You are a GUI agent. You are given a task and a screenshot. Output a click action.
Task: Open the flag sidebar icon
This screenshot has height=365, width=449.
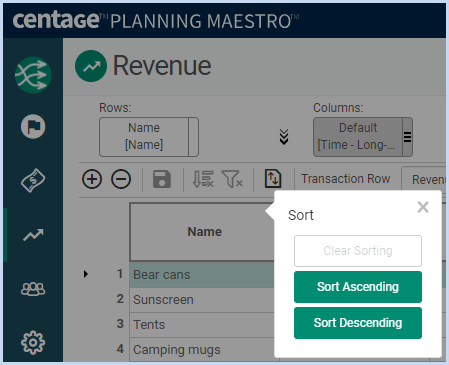pos(33,126)
